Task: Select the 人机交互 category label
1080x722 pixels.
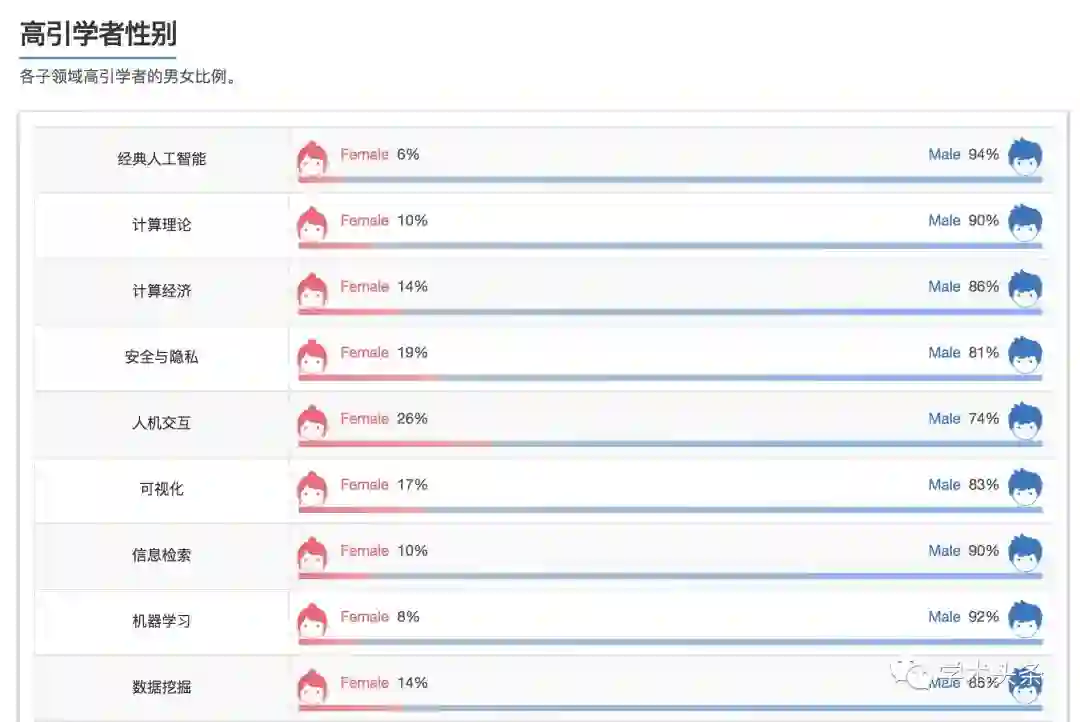Action: [x=162, y=423]
